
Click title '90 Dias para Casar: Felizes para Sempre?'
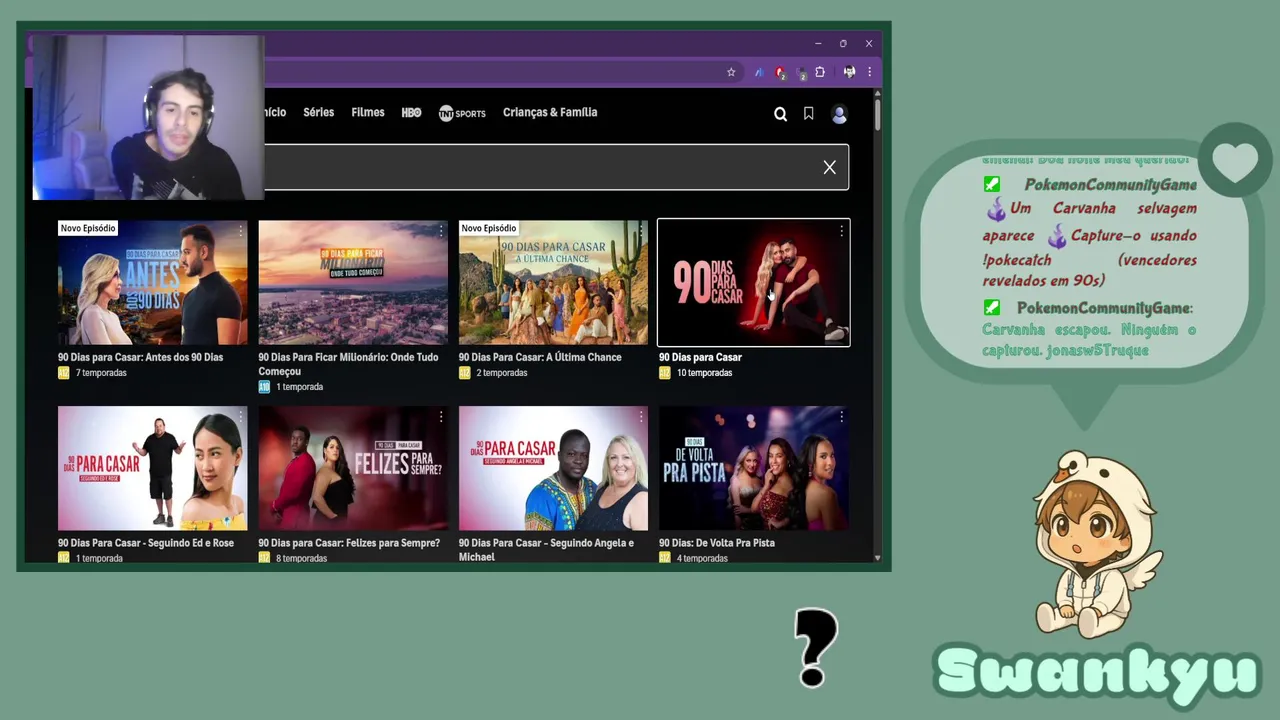tap(349, 543)
